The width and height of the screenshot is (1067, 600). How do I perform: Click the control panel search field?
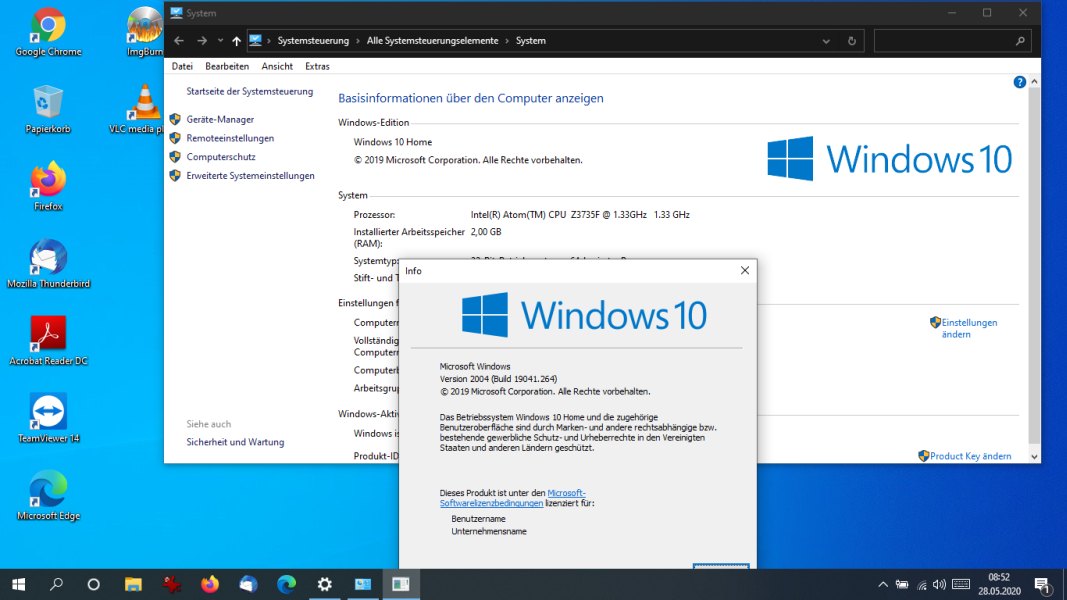[952, 41]
